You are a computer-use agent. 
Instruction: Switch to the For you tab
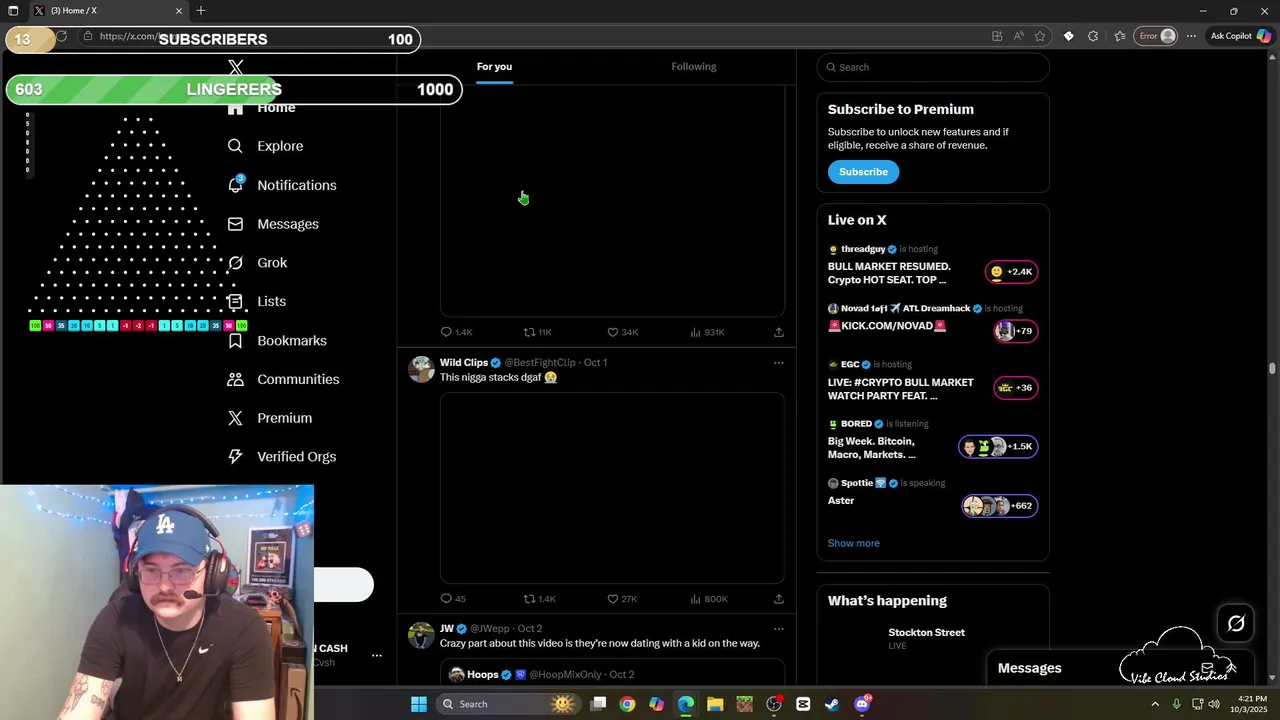coord(494,67)
